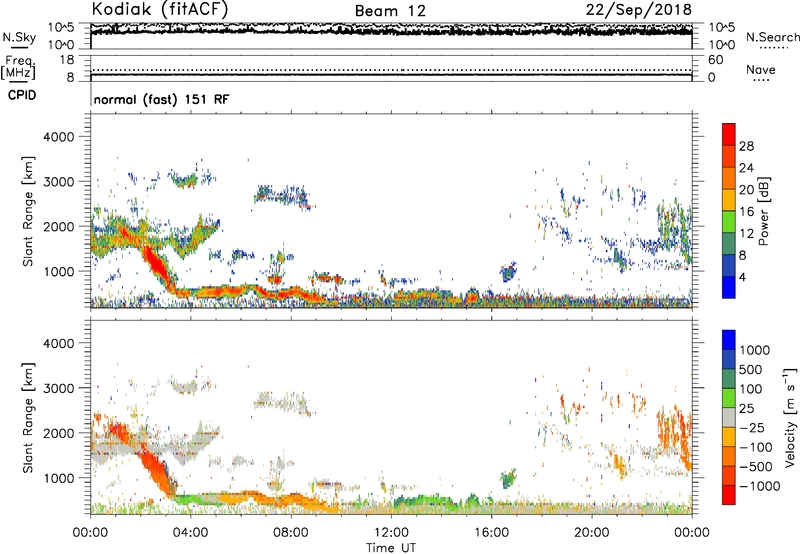Click the '500' label on Velocity color bar
Screen dimensions: 800x554
click(751, 369)
